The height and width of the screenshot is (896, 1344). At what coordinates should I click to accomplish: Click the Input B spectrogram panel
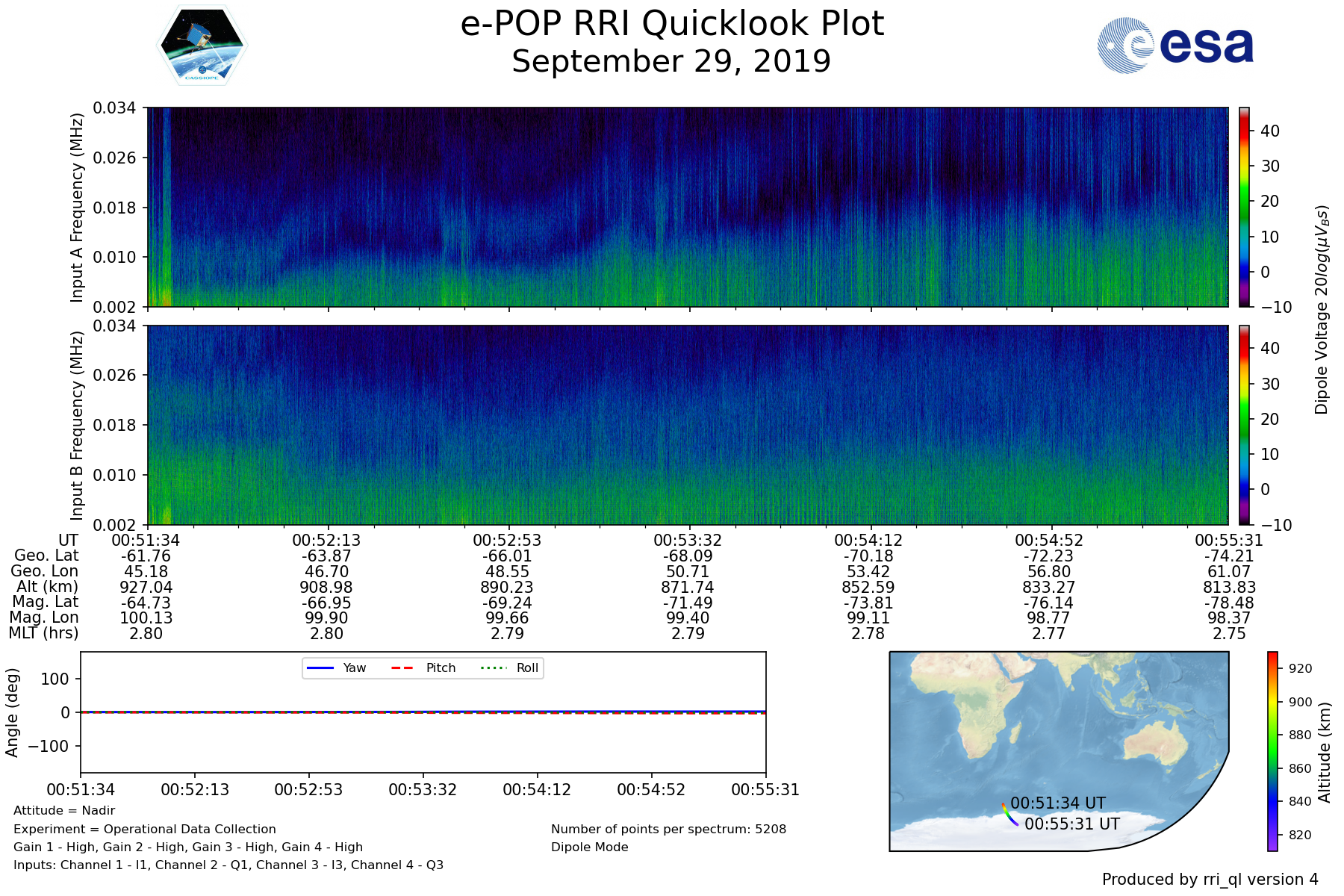tap(687, 425)
